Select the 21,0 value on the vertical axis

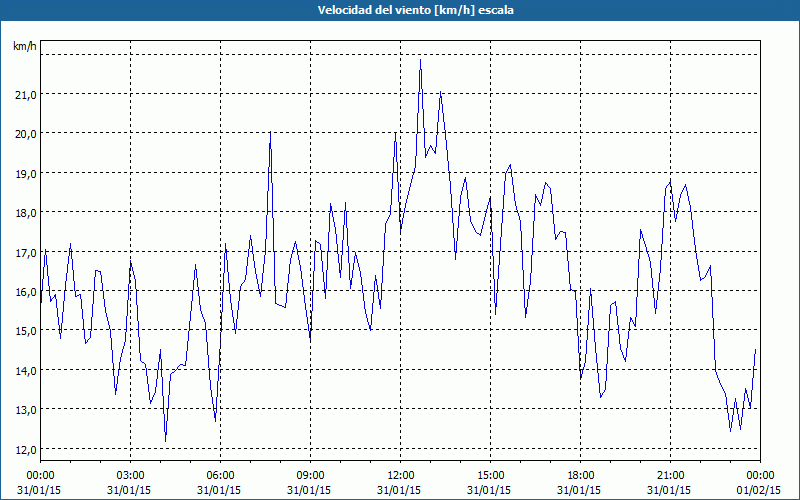pos(25,94)
